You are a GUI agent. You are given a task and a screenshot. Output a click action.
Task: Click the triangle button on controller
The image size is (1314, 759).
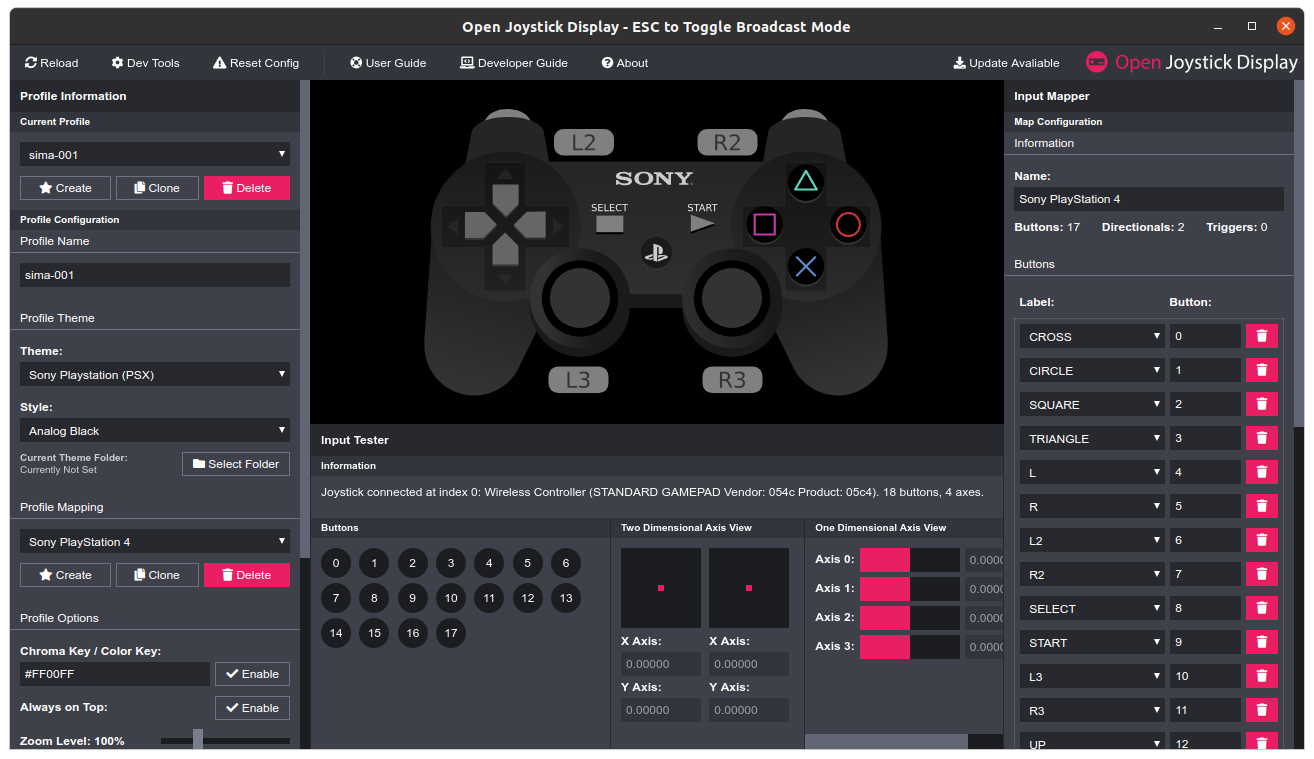(x=804, y=181)
